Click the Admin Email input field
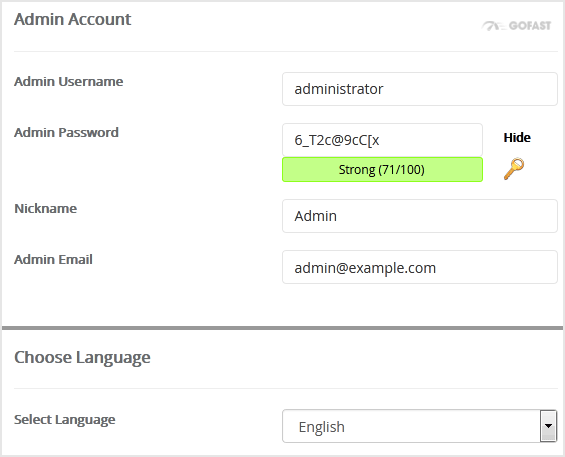The height and width of the screenshot is (457, 565). (x=420, y=267)
